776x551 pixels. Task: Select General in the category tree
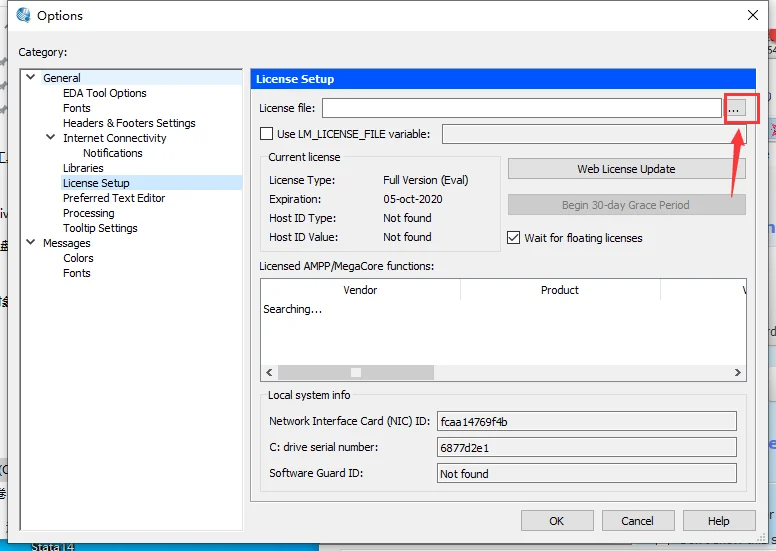pos(62,78)
